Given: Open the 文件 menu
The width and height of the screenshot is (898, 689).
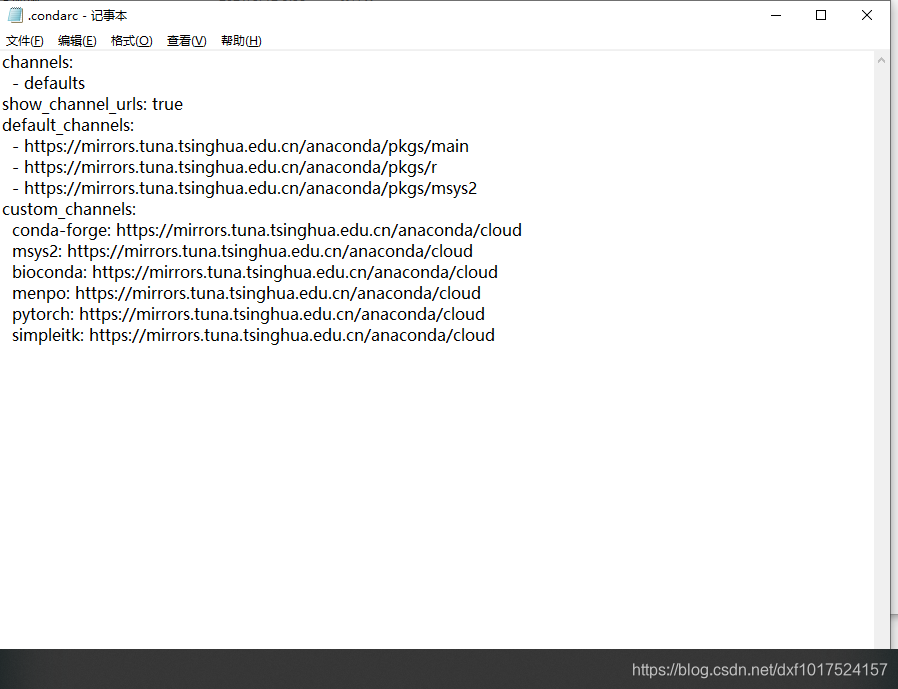Looking at the screenshot, I should click(25, 40).
